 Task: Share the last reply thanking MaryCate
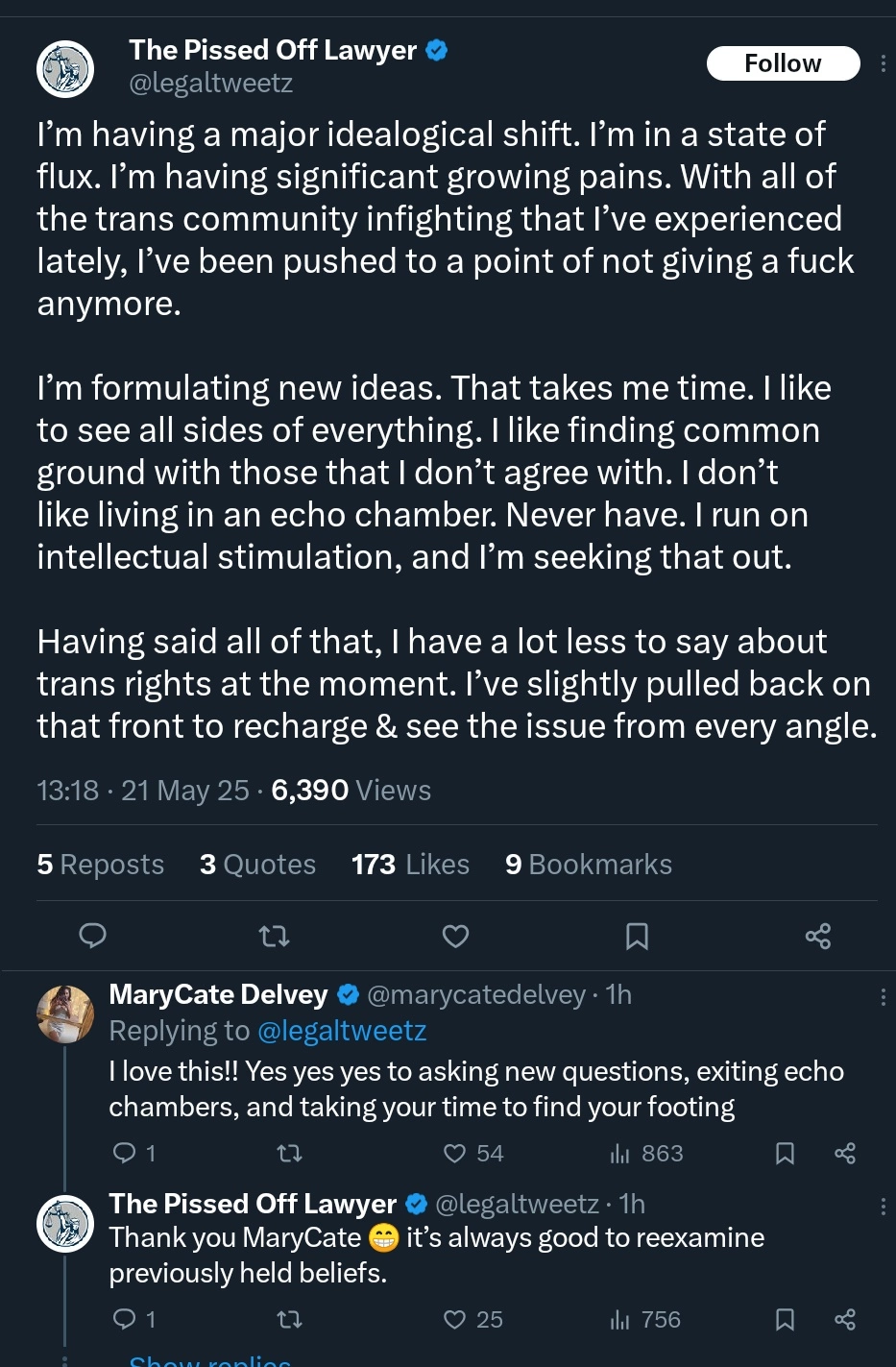coord(845,1319)
